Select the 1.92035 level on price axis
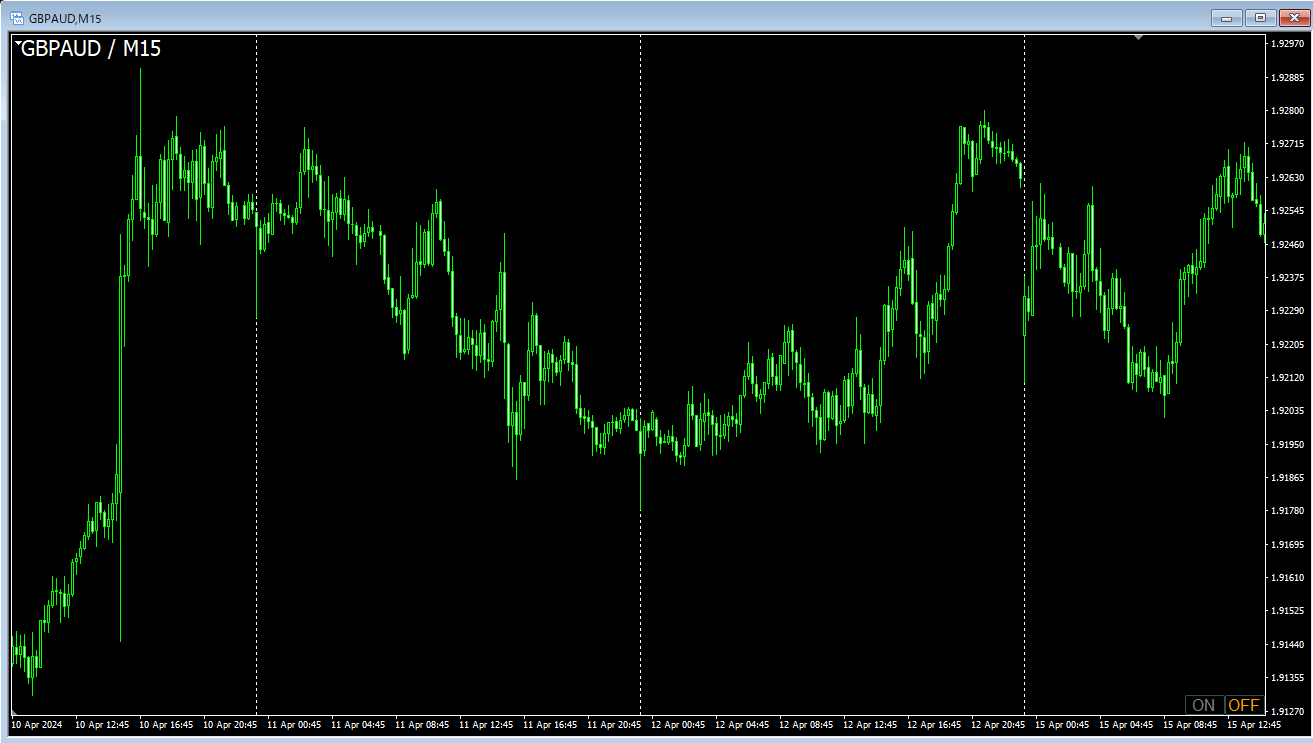The width and height of the screenshot is (1313, 743). click(x=1288, y=411)
